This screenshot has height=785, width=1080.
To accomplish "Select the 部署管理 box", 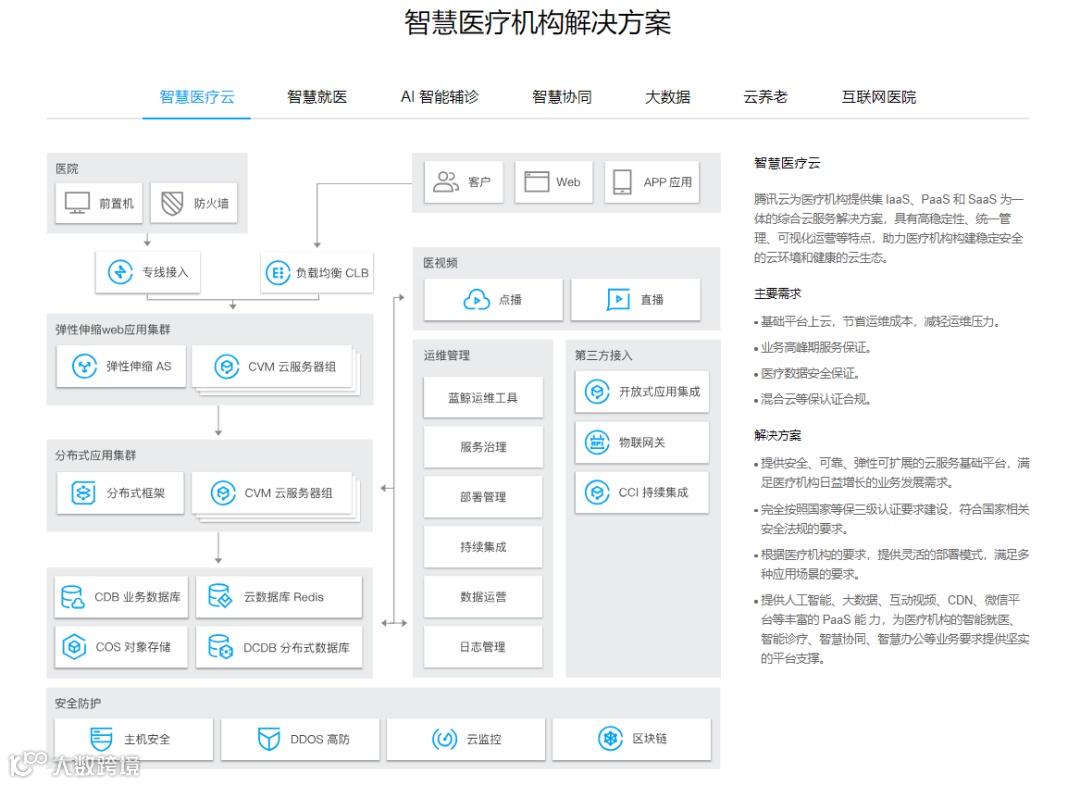I will click(x=483, y=496).
